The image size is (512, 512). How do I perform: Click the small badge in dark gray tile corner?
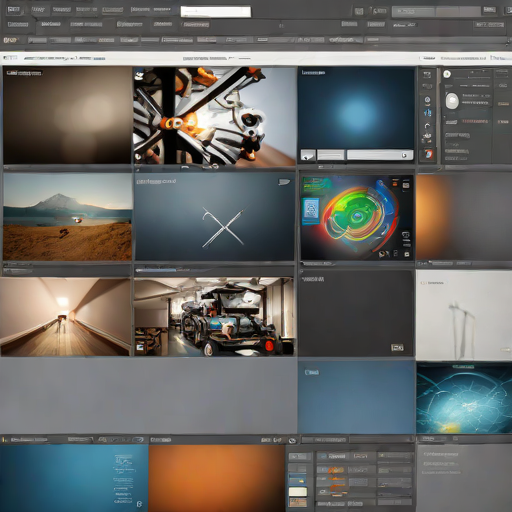(x=397, y=348)
